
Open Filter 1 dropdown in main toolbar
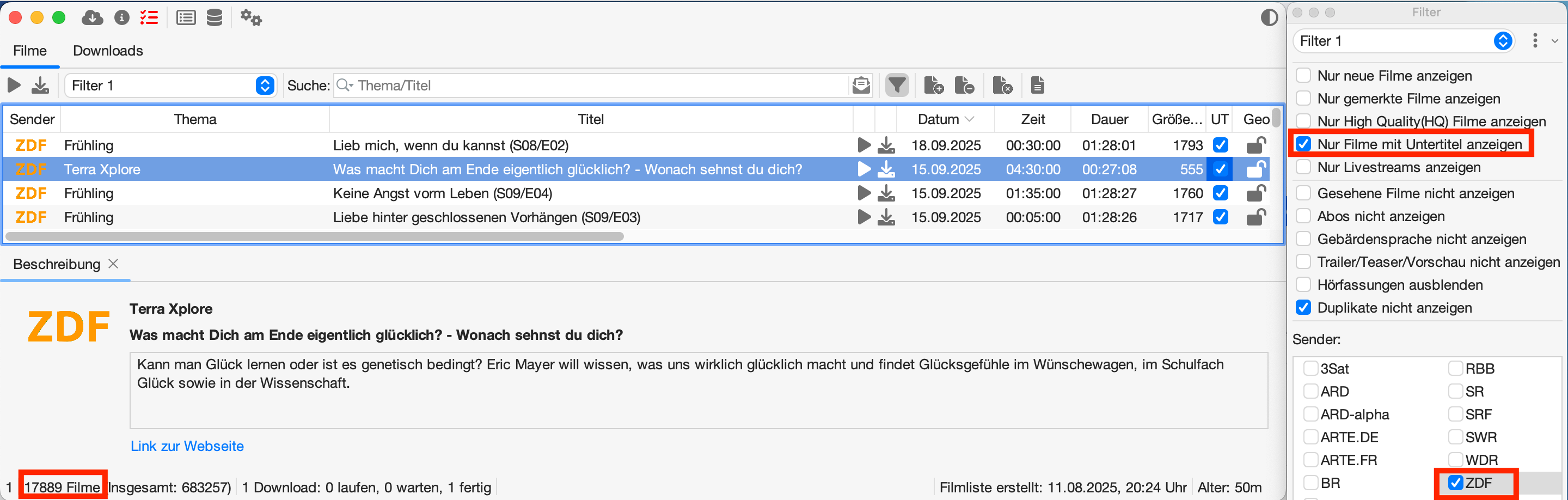point(171,86)
